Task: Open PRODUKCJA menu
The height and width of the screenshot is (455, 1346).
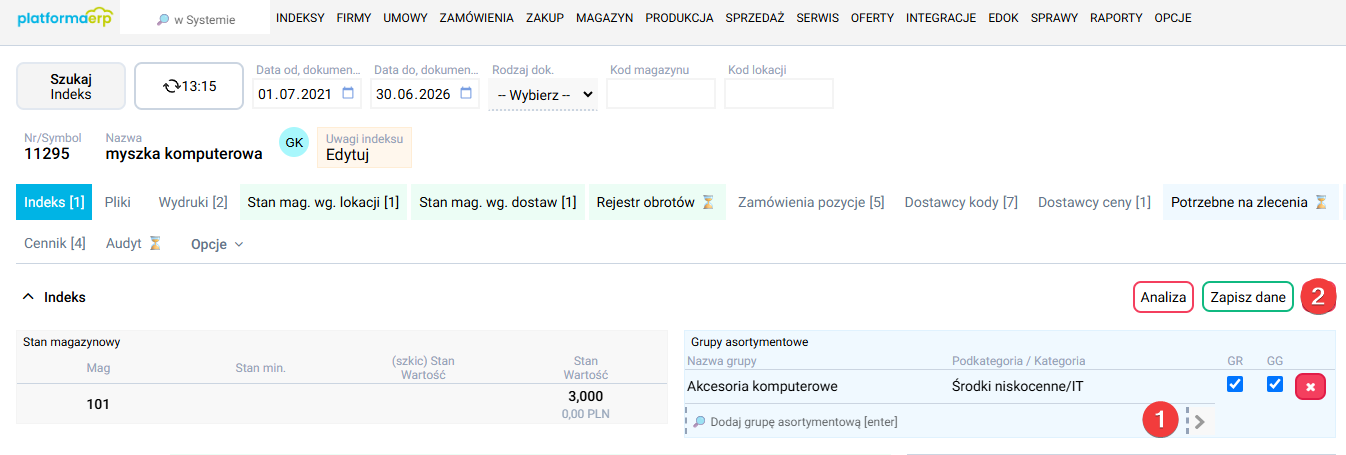Action: point(679,18)
